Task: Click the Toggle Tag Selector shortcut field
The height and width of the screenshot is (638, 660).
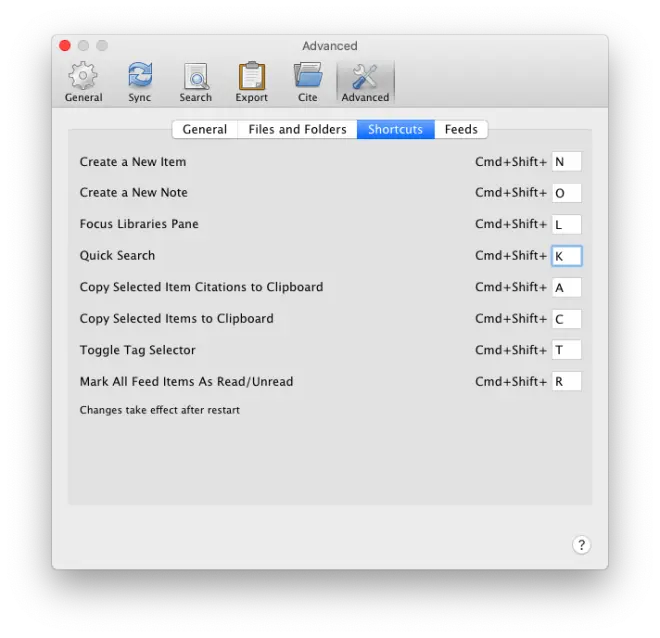Action: [x=567, y=350]
